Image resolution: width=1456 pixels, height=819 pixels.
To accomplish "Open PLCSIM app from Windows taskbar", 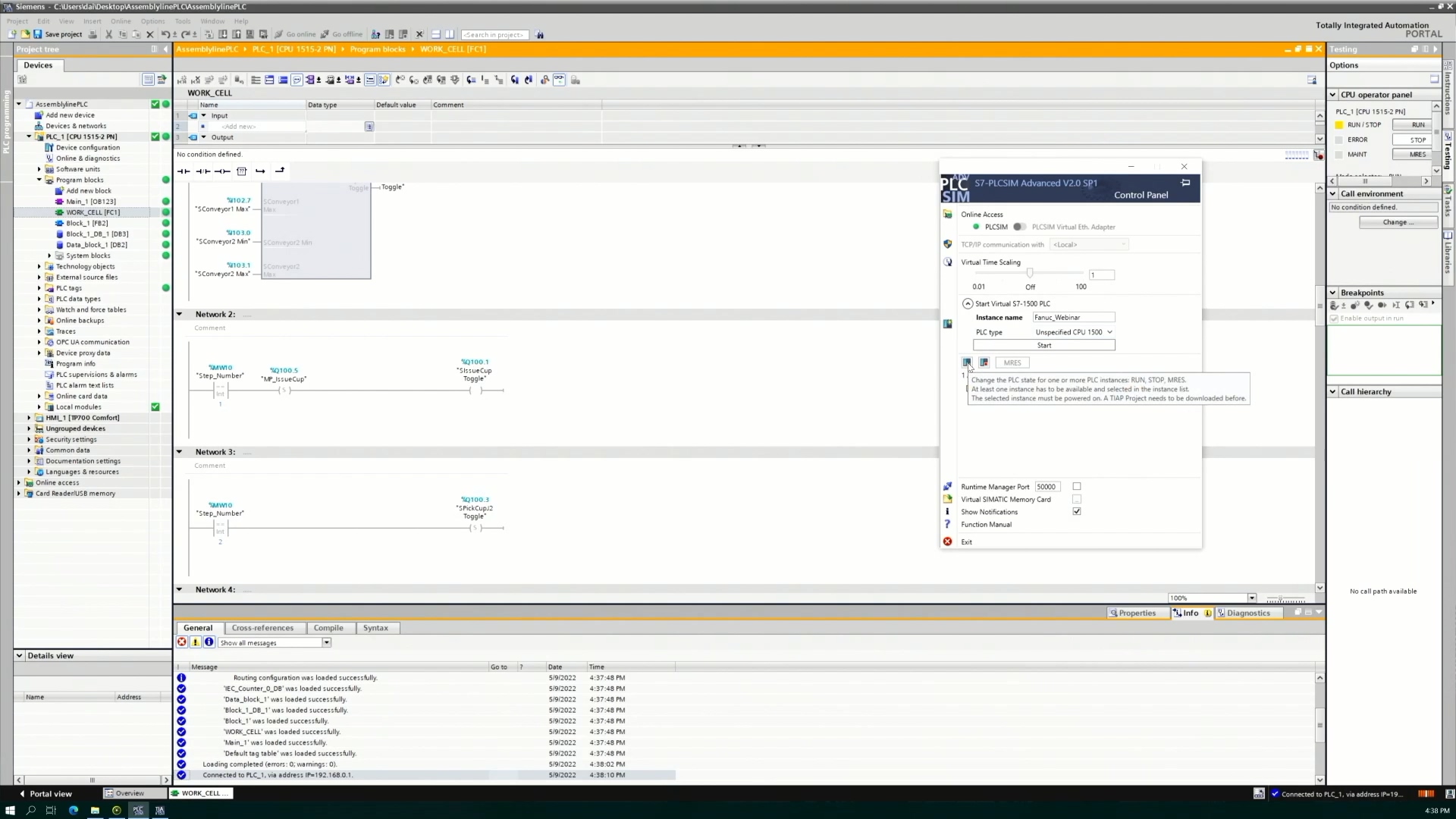I will click(x=138, y=810).
